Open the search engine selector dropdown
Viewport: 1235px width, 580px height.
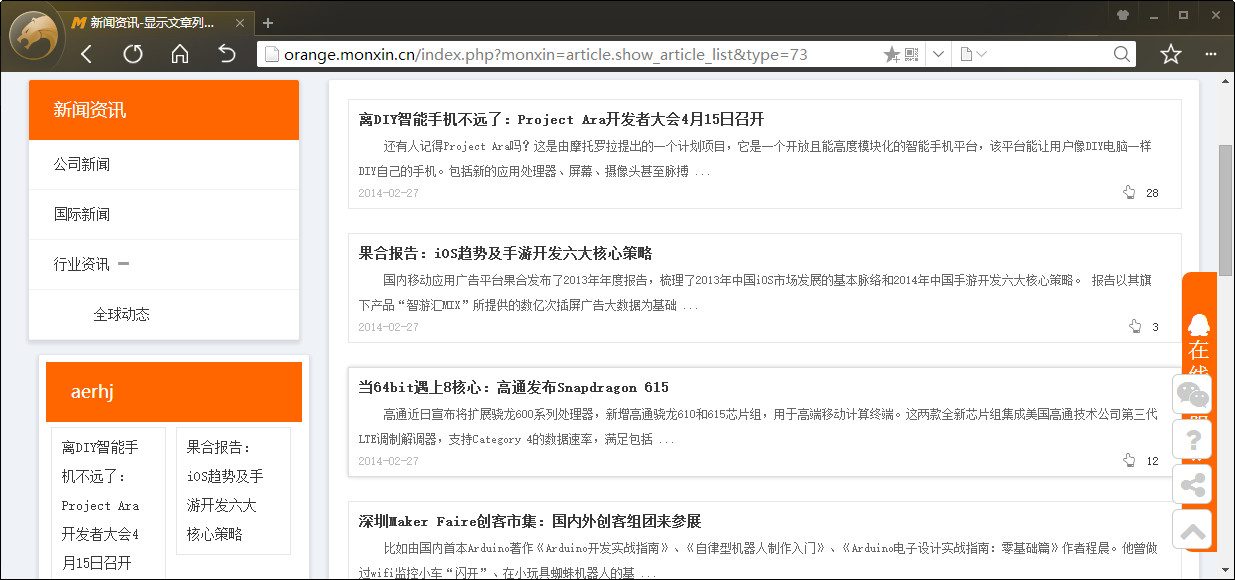[x=973, y=54]
